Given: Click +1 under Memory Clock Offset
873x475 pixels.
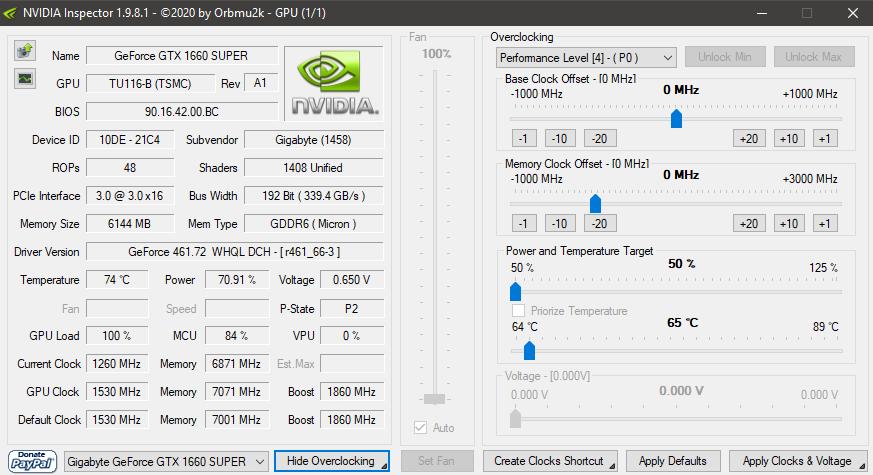Looking at the screenshot, I should pyautogui.click(x=825, y=224).
